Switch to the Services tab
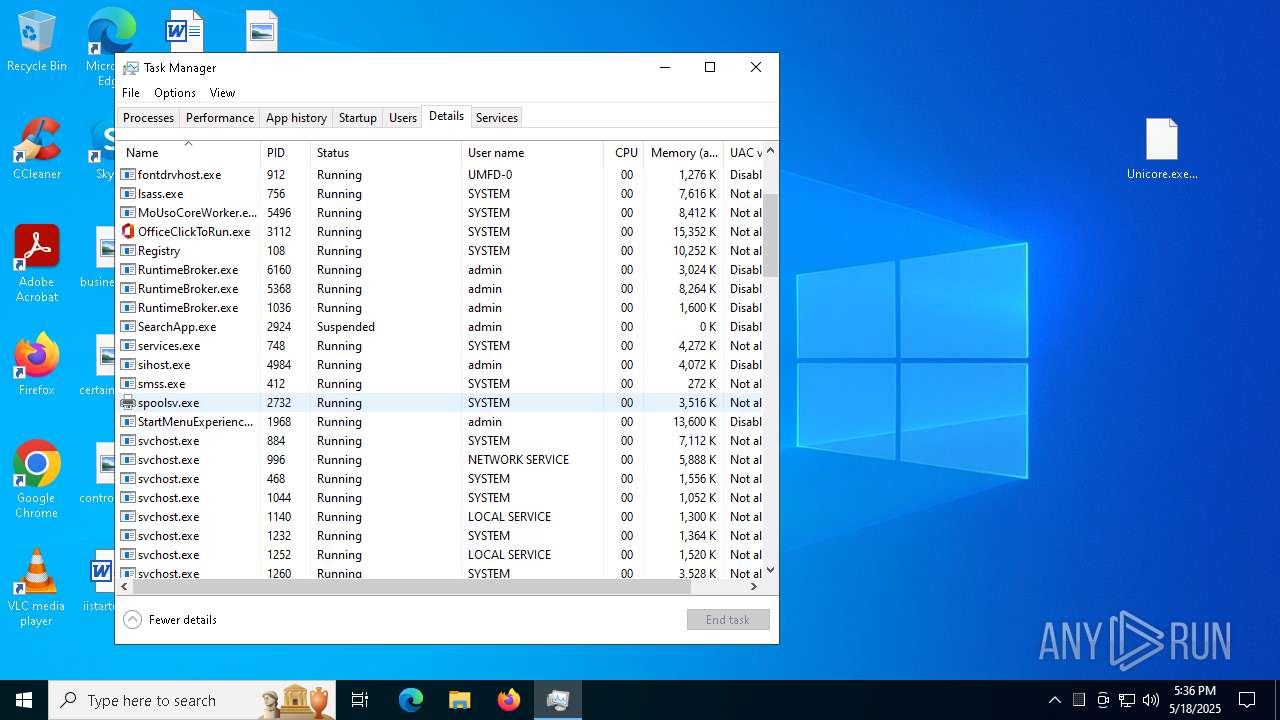Screen dimensions: 1280x720 tap(497, 118)
